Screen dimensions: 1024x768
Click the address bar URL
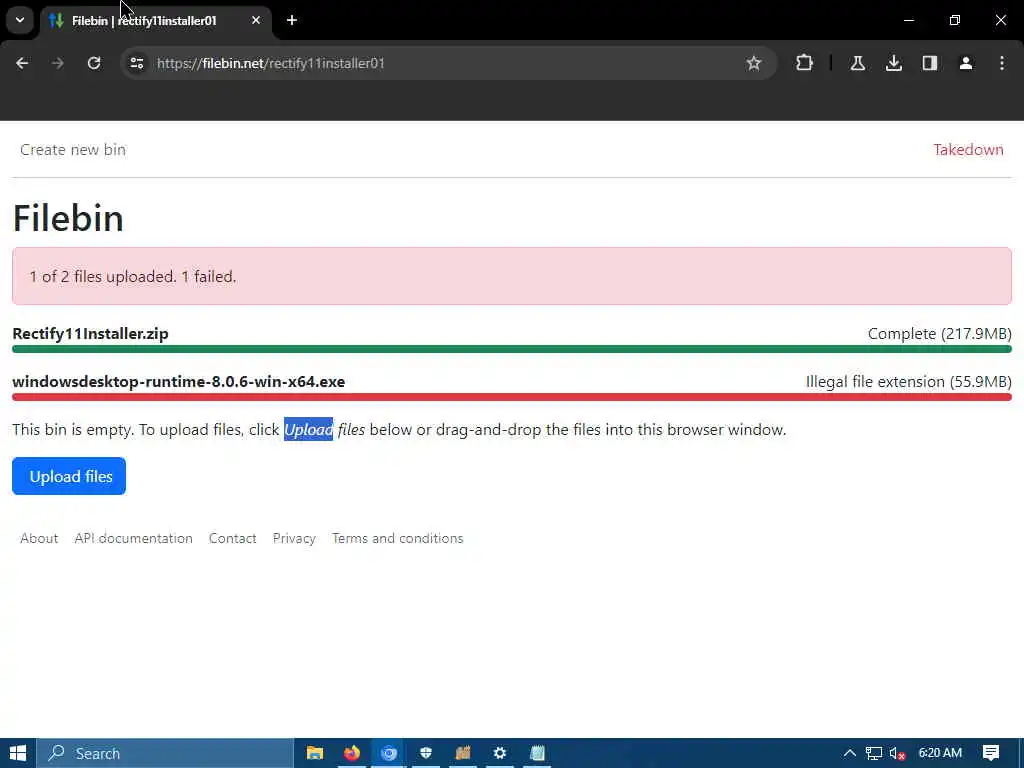pos(271,63)
